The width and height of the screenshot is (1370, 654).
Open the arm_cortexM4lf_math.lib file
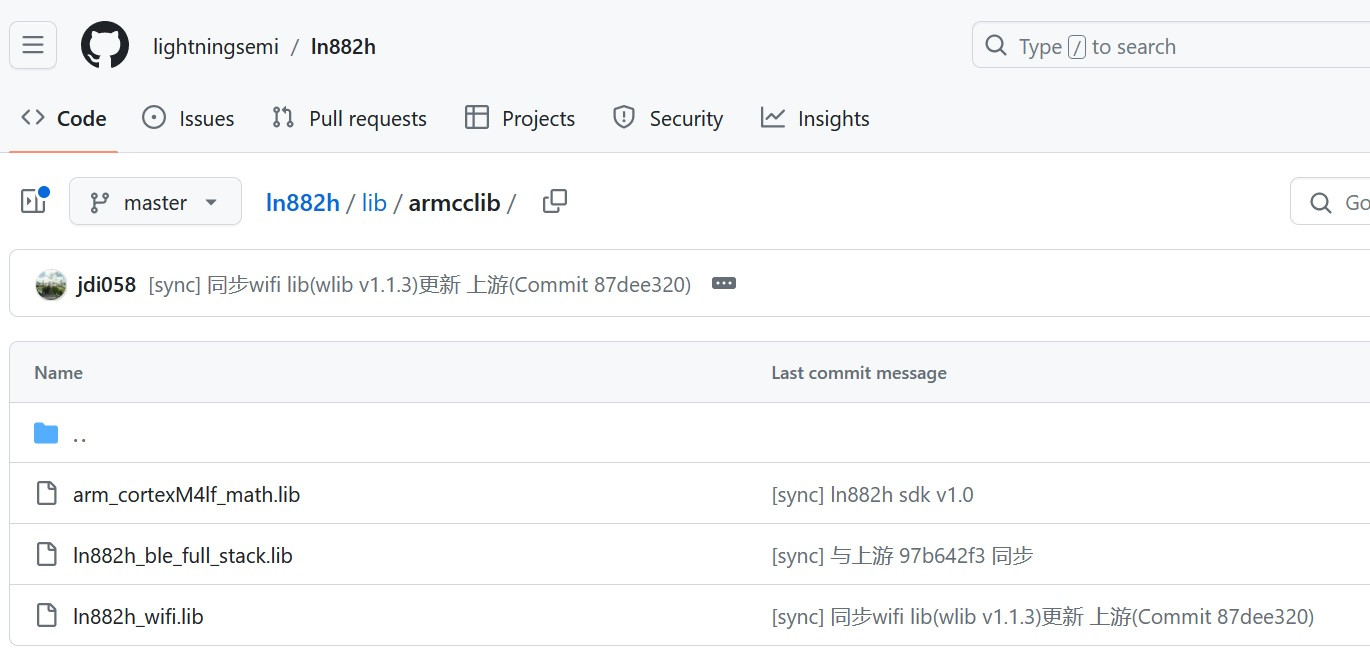click(x=186, y=494)
